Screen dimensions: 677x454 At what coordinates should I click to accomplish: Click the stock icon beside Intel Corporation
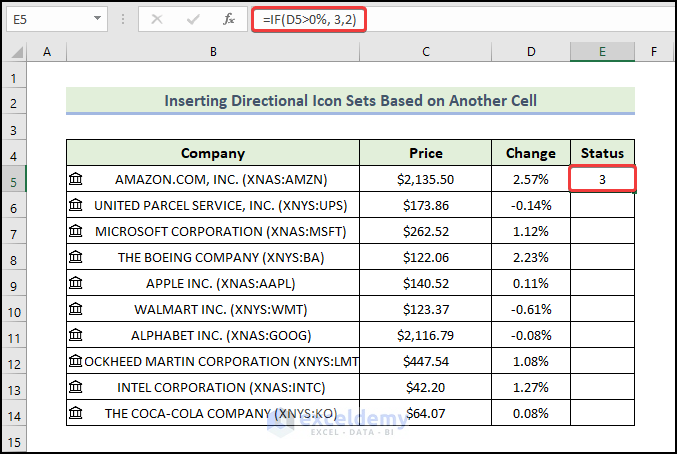coord(76,387)
